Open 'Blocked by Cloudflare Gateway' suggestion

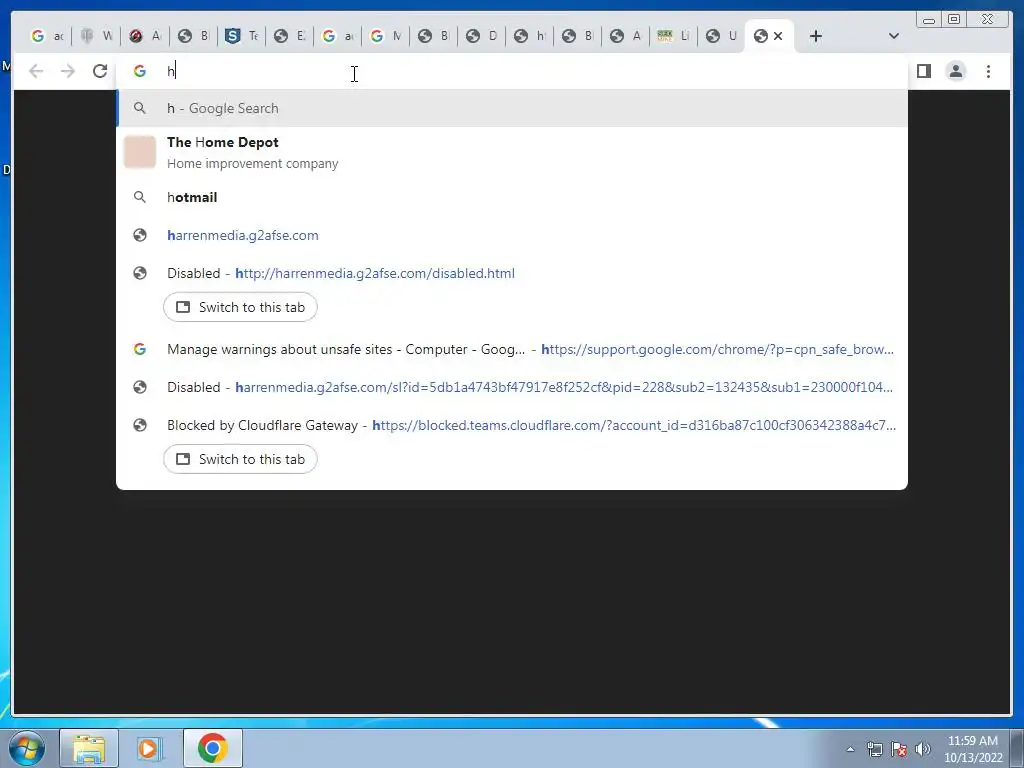point(512,425)
